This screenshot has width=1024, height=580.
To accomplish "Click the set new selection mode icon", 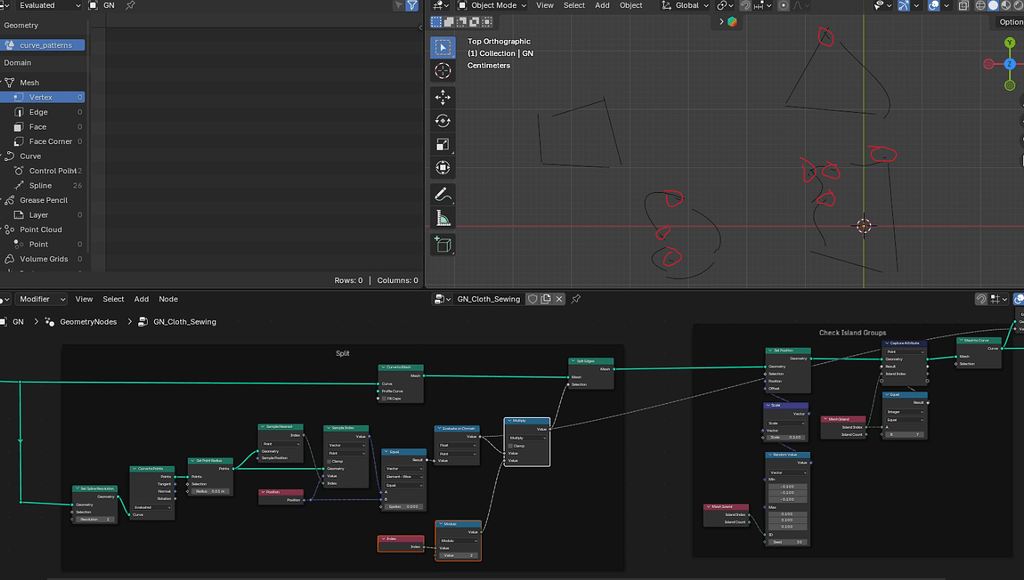I will pyautogui.click(x=436, y=22).
